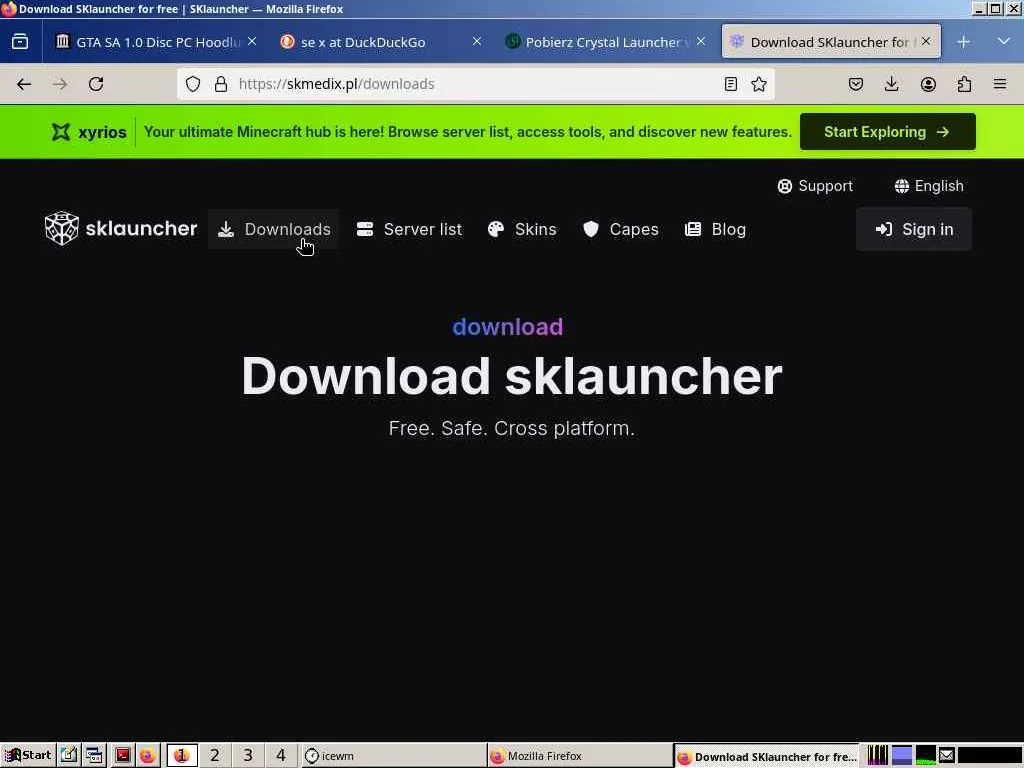Click the network monitor tray graph
1024x768 pixels.
pyautogui.click(x=925, y=756)
